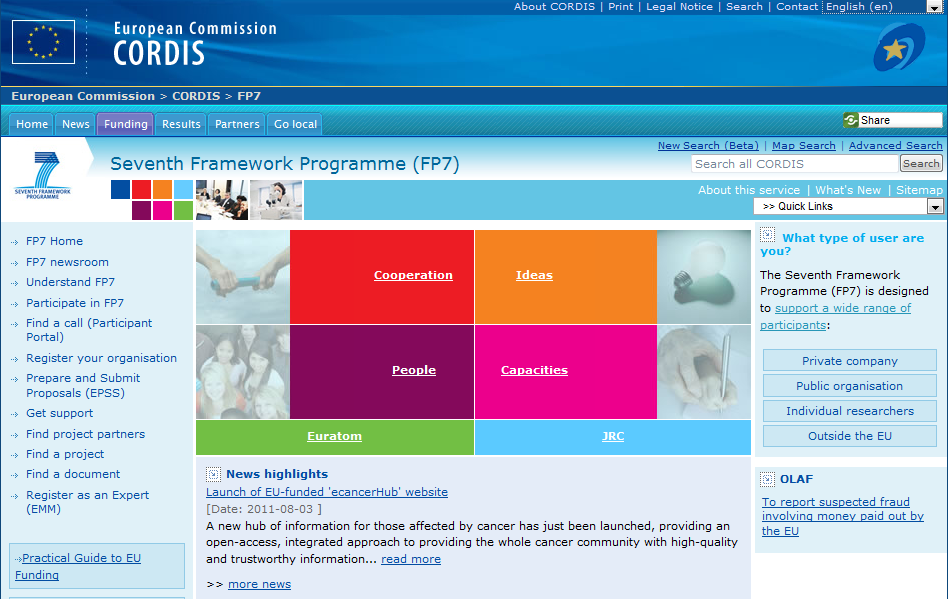Screen dimensions: 948x599
Task: Open the Euratom link
Action: coord(334,436)
